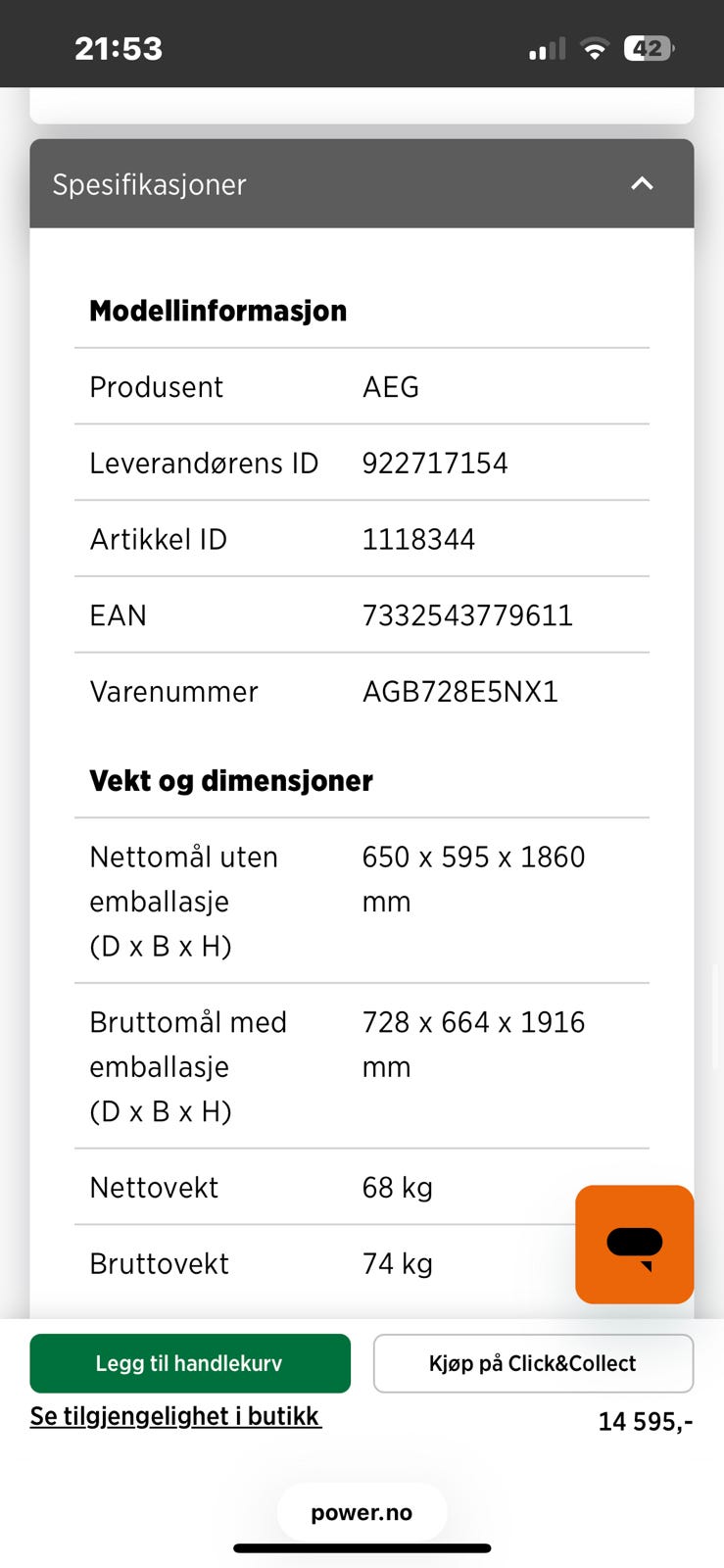Viewport: 724px width, 1568px height.
Task: Tap the home indicator bar
Action: tap(362, 1548)
